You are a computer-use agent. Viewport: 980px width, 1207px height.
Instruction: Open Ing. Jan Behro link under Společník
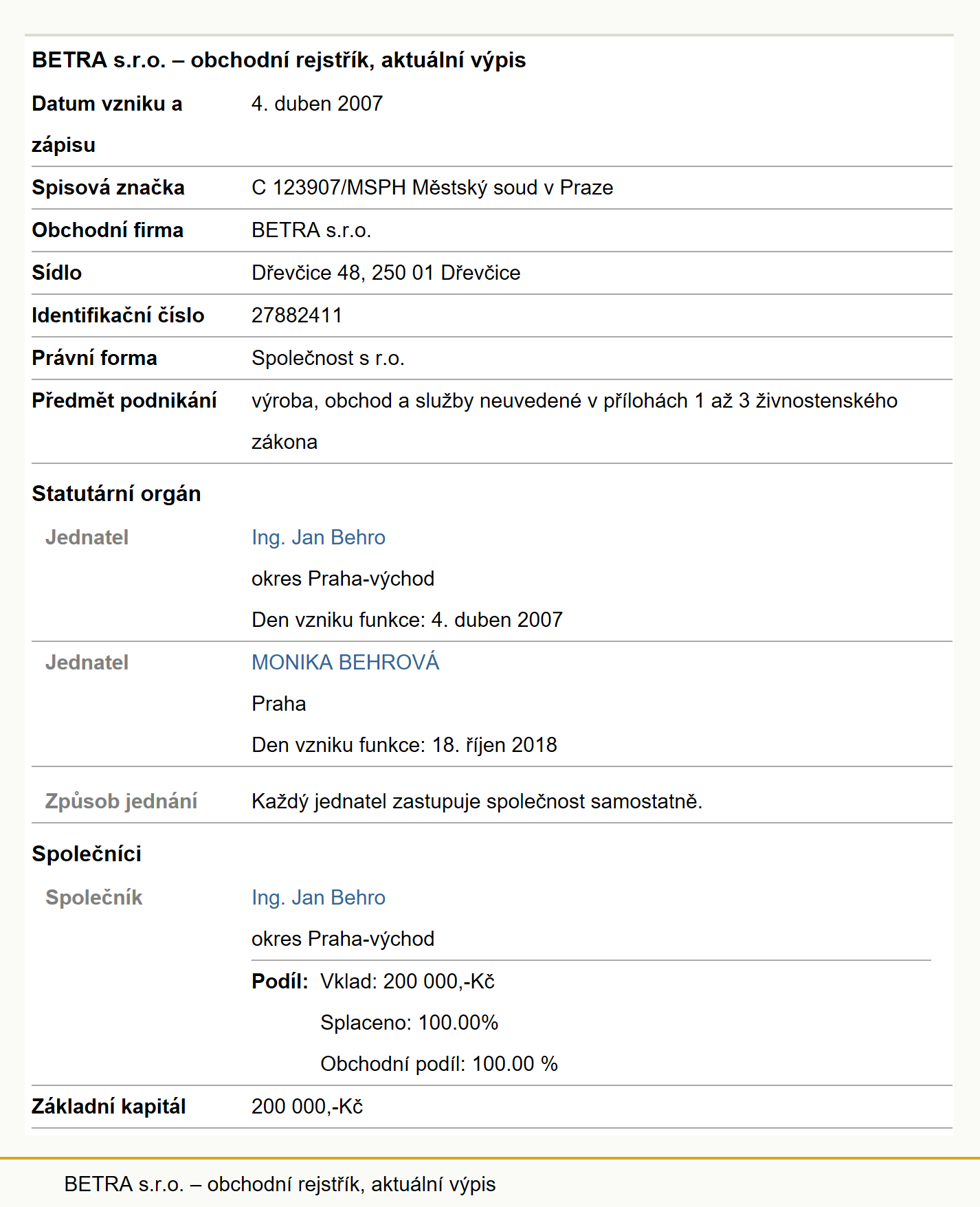pos(318,898)
